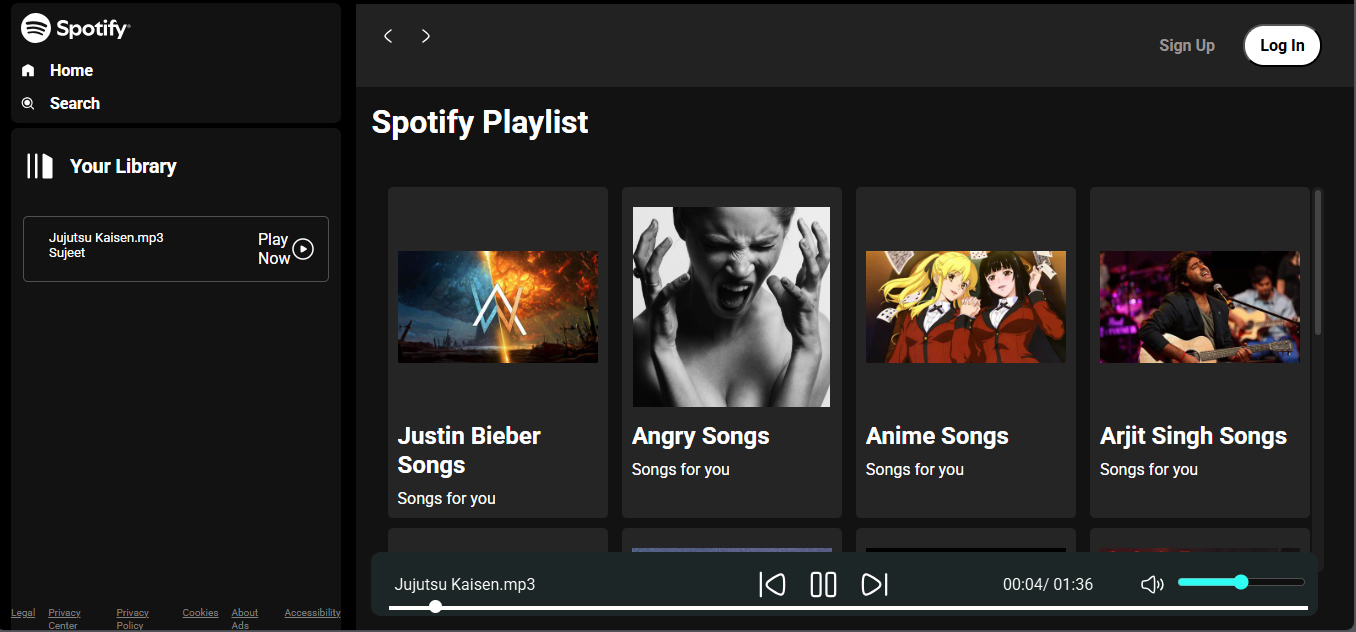
Task: Skip to previous track
Action: 772,584
